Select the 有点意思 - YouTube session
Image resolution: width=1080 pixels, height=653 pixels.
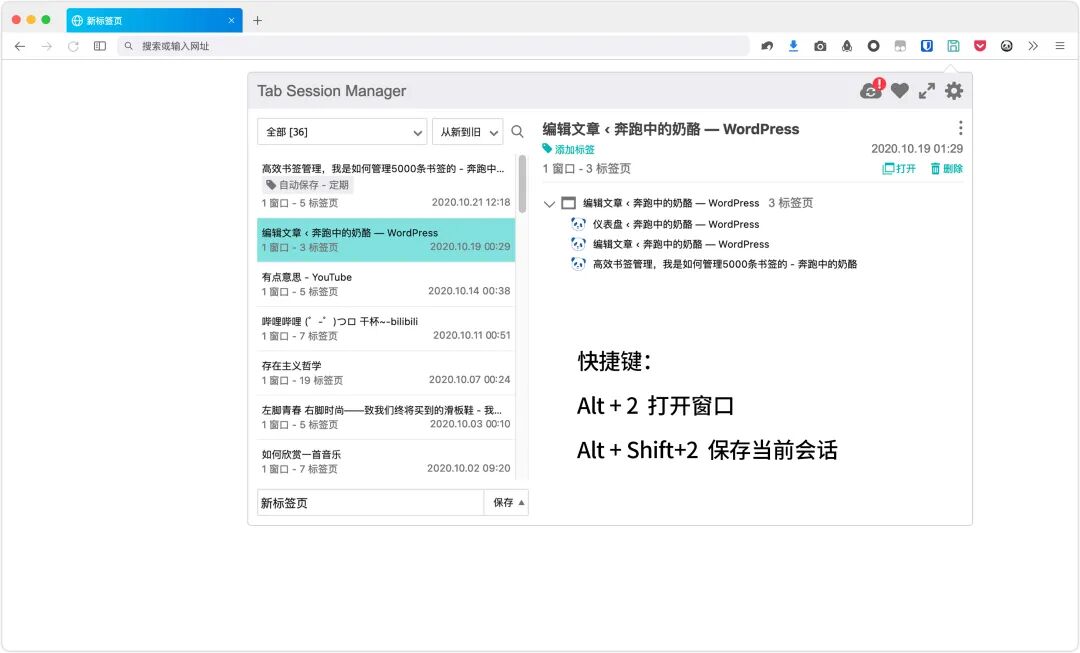tap(386, 284)
